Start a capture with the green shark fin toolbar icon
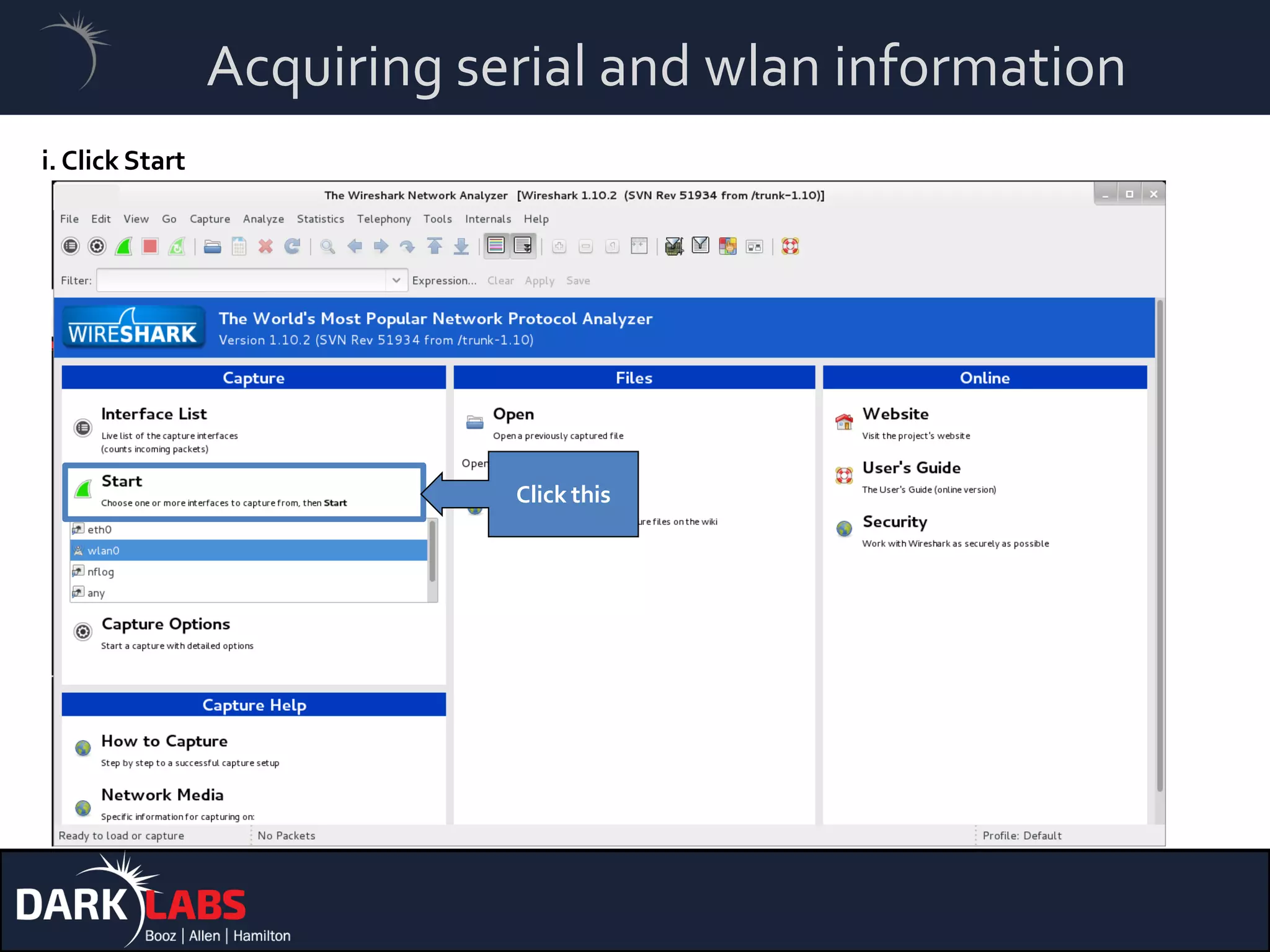This screenshot has width=1270, height=952. click(x=123, y=246)
